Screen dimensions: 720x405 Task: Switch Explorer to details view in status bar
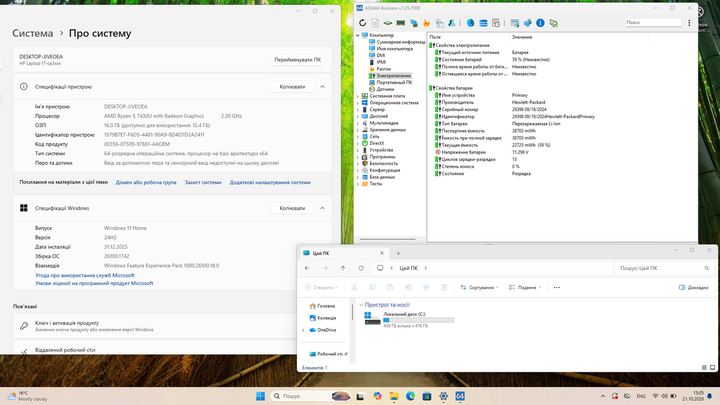(x=704, y=367)
